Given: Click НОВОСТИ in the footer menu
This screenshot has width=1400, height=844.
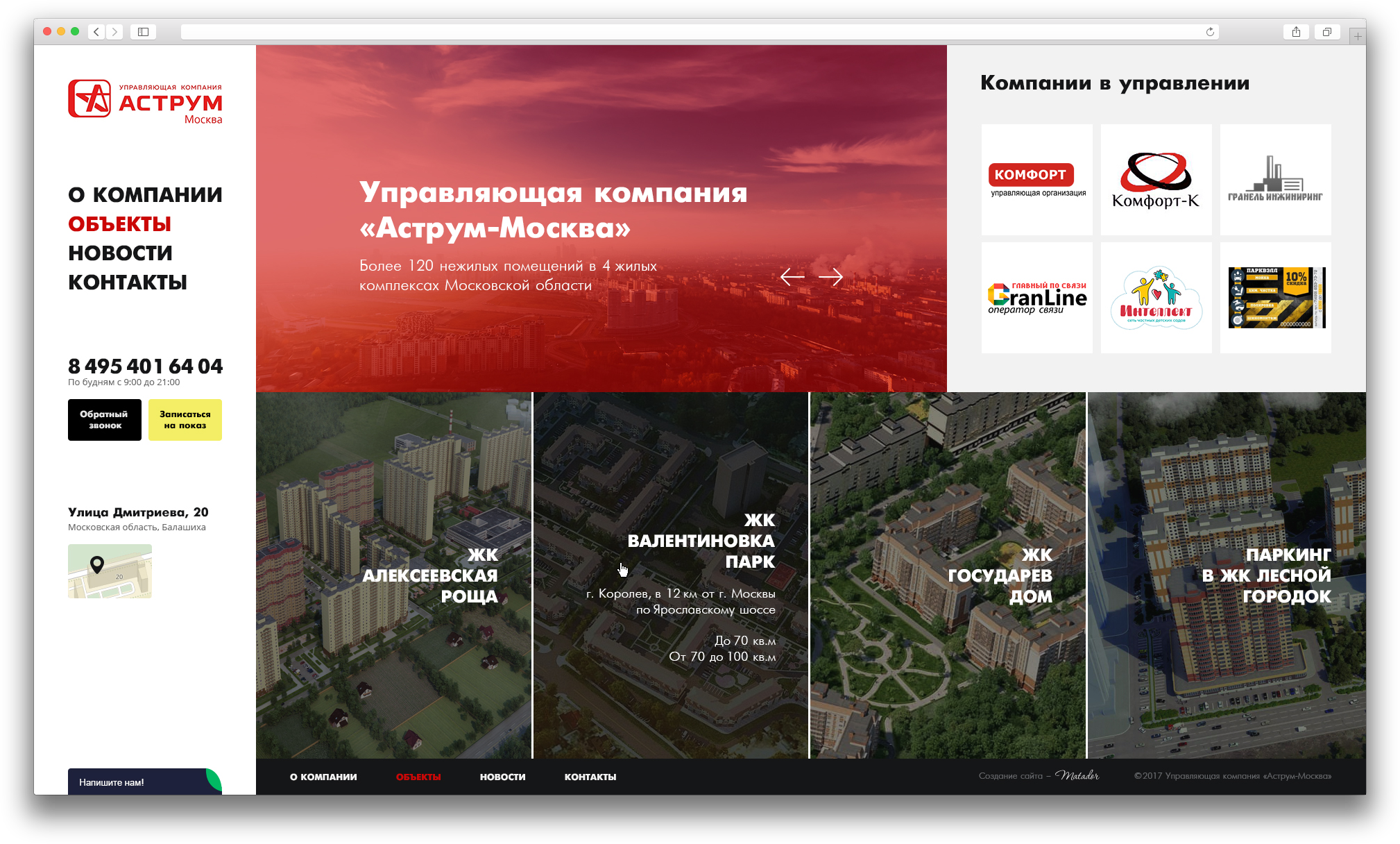Looking at the screenshot, I should click(x=502, y=777).
